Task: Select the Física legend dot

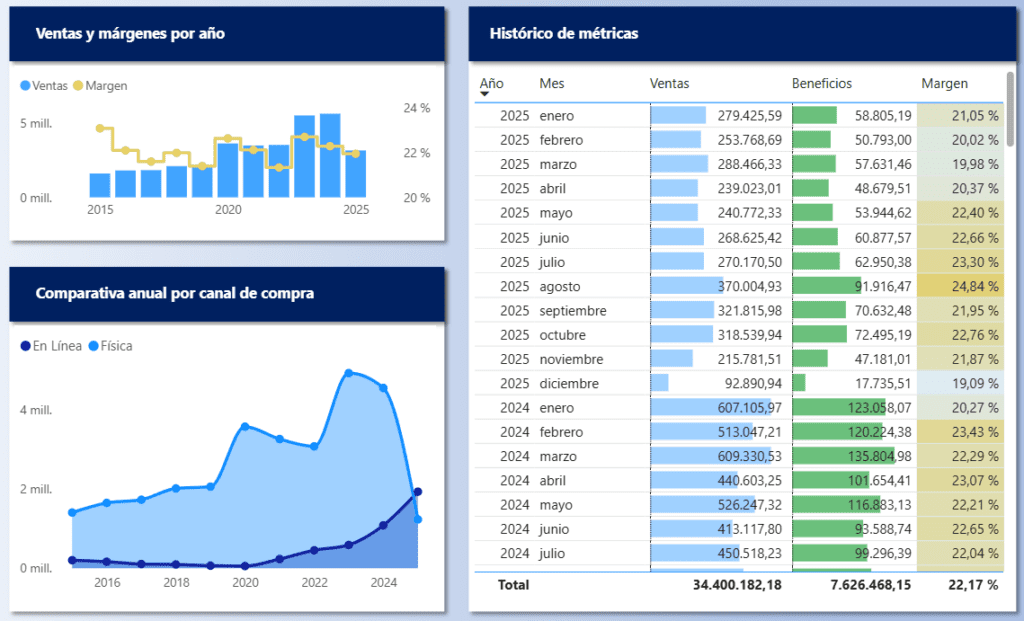Action: pyautogui.click(x=94, y=346)
